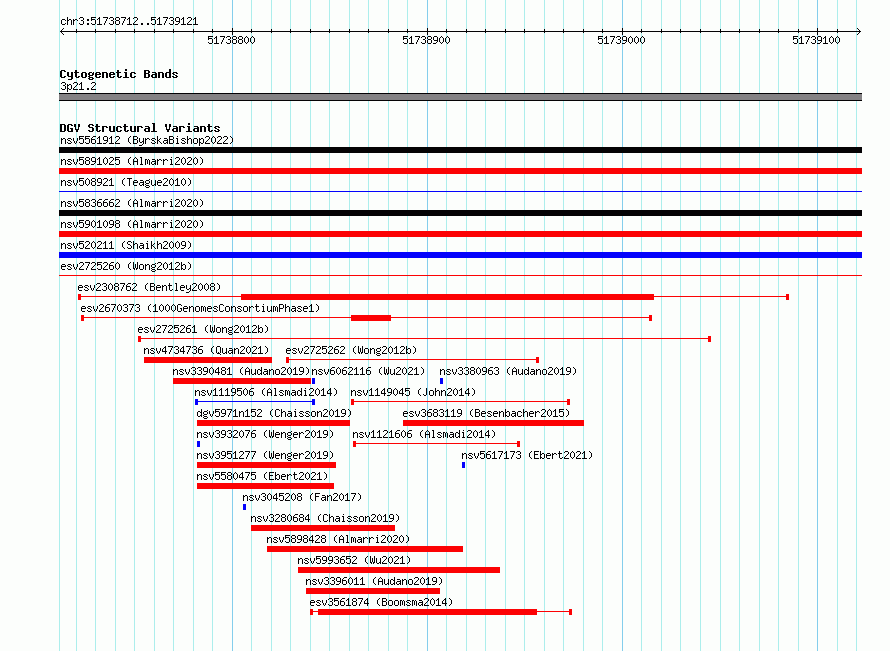Click the DGV Structural Variants track title
Viewport: 890px width, 651px height.
tap(140, 128)
